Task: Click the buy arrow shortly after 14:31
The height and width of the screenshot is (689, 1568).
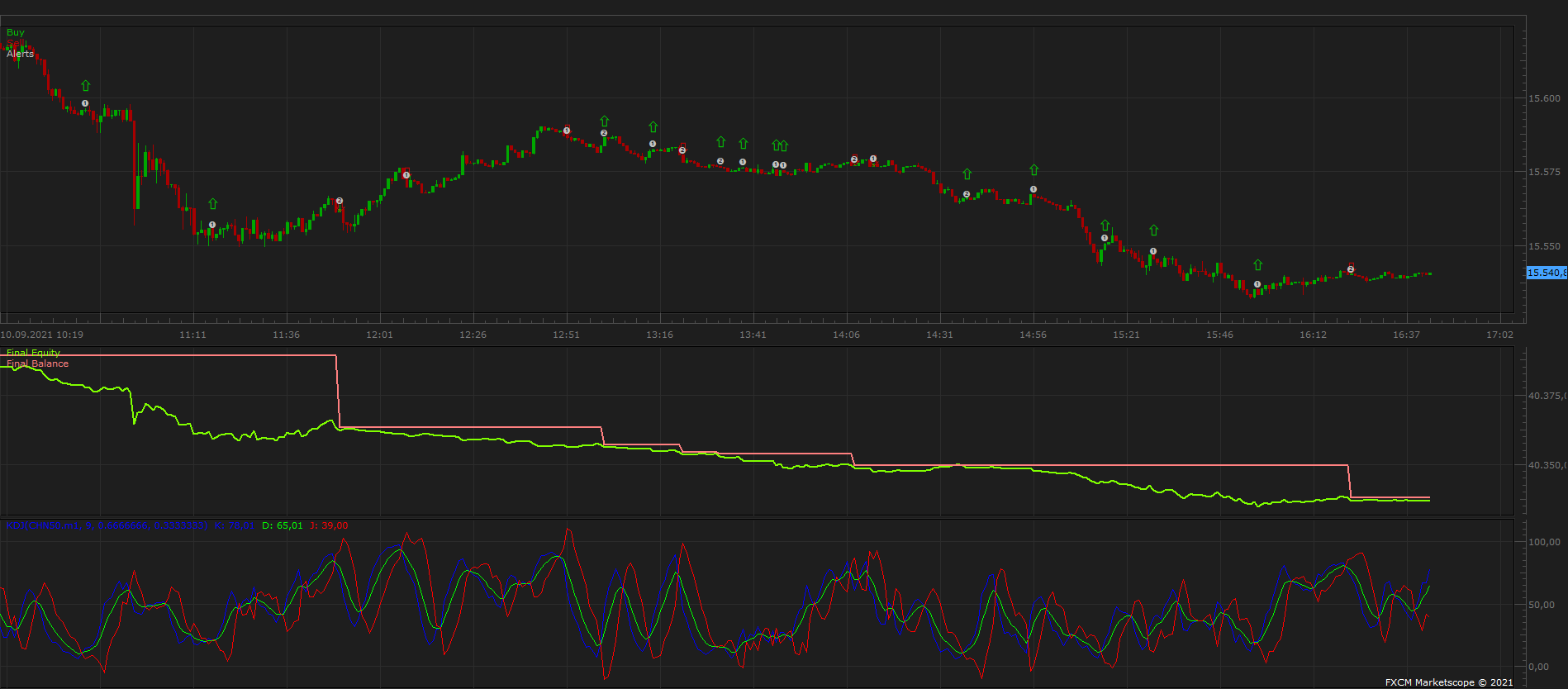Action: [x=967, y=174]
